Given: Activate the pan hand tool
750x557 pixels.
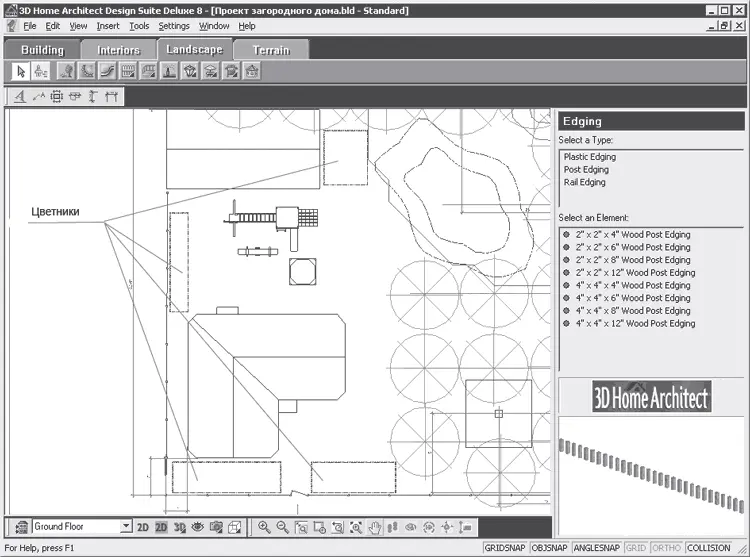Looking at the screenshot, I should pyautogui.click(x=374, y=527).
